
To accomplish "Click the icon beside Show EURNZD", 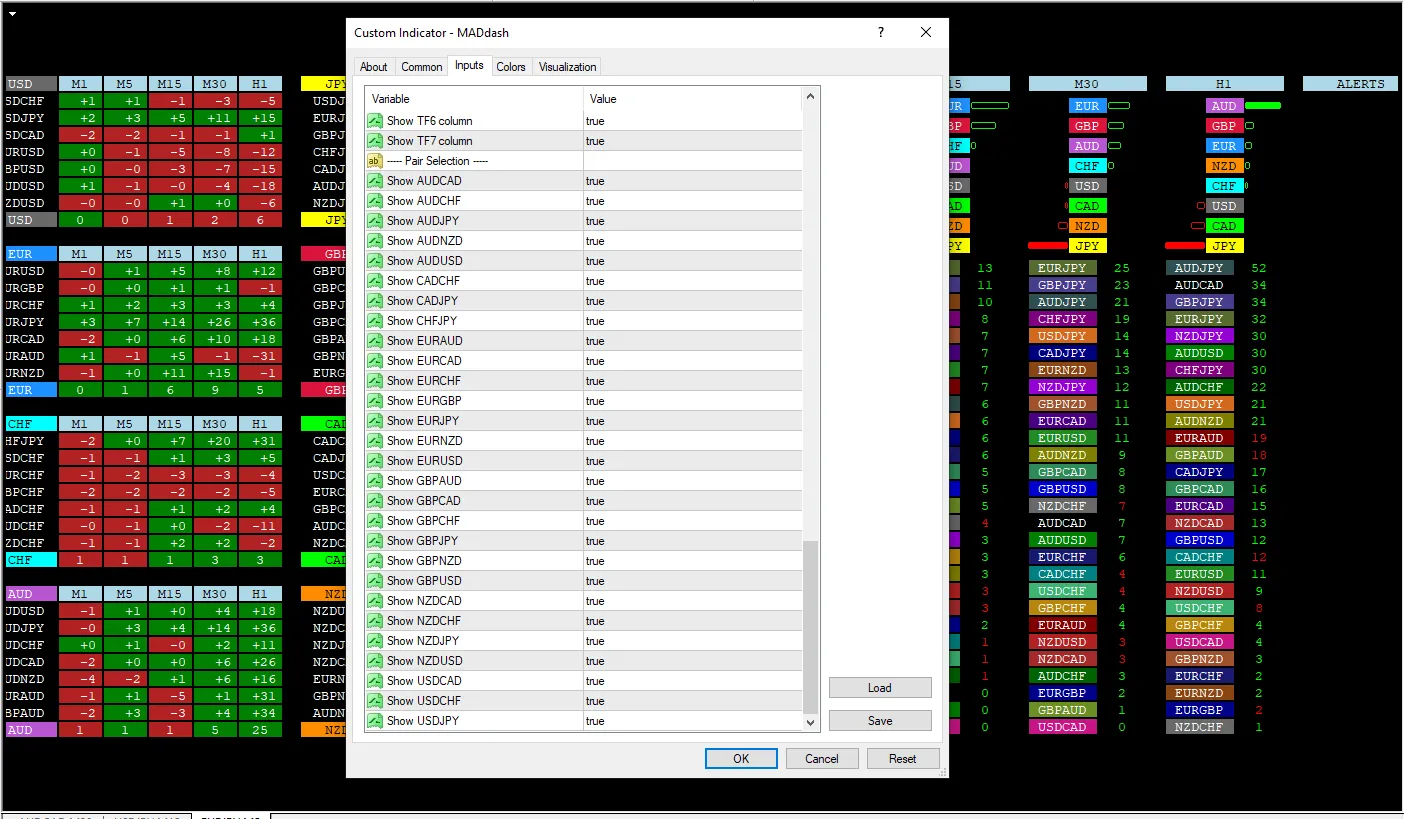I will pos(375,441).
